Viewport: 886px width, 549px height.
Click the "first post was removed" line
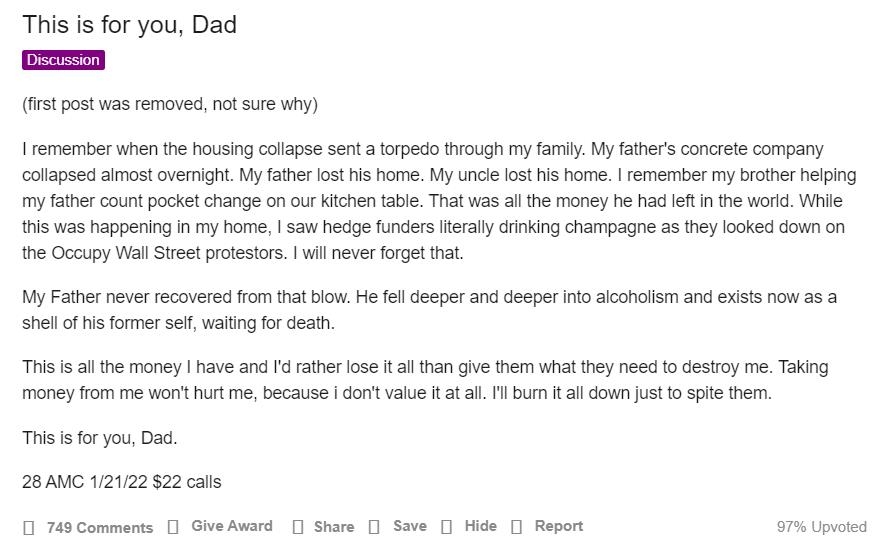pyautogui.click(x=170, y=104)
